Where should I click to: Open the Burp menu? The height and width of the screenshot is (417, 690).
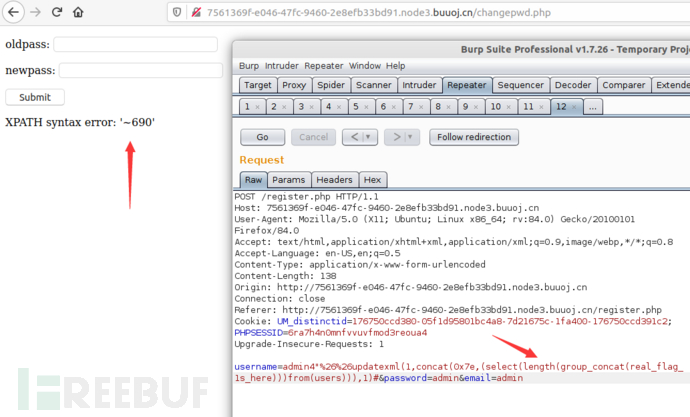coord(249,66)
